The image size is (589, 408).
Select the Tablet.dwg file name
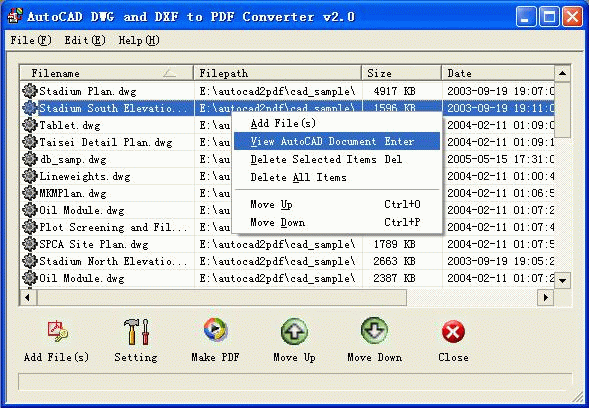[70, 125]
